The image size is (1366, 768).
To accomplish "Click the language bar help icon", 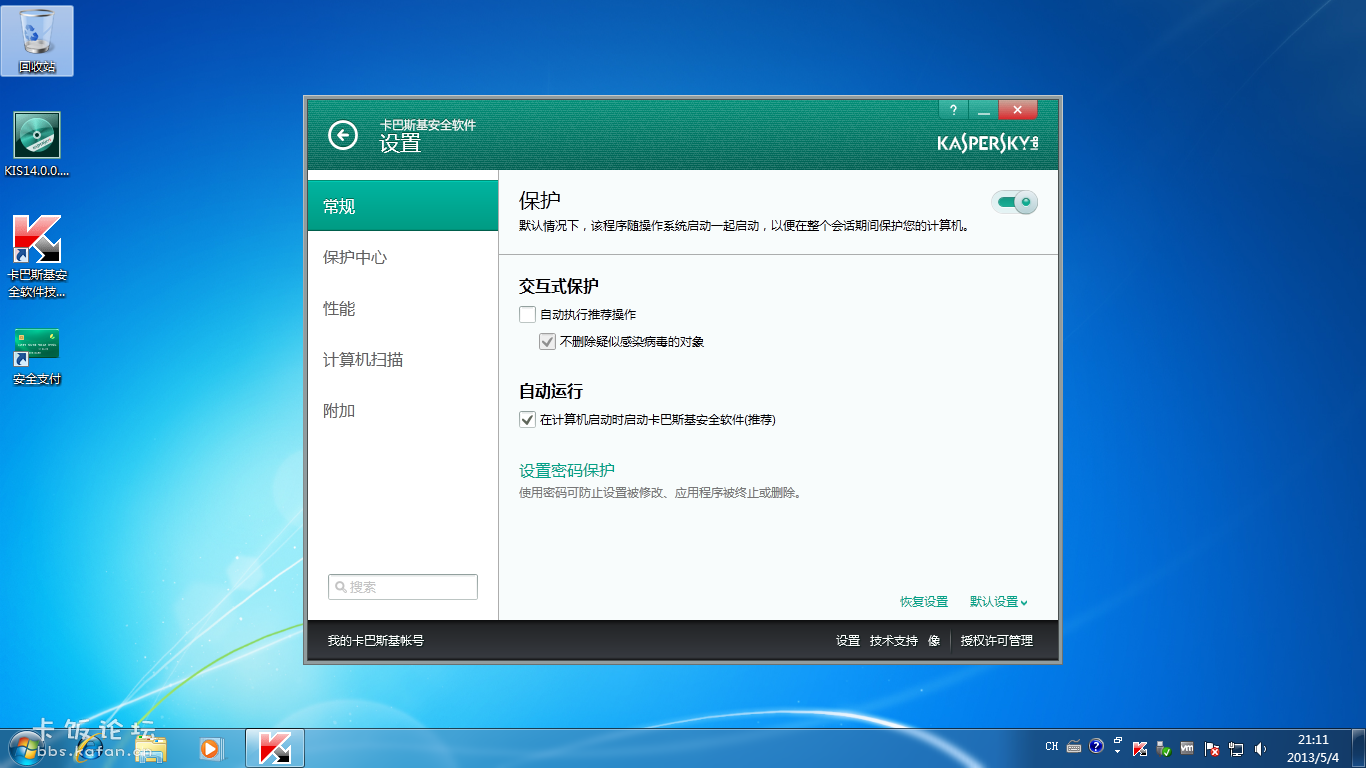I will (1096, 746).
